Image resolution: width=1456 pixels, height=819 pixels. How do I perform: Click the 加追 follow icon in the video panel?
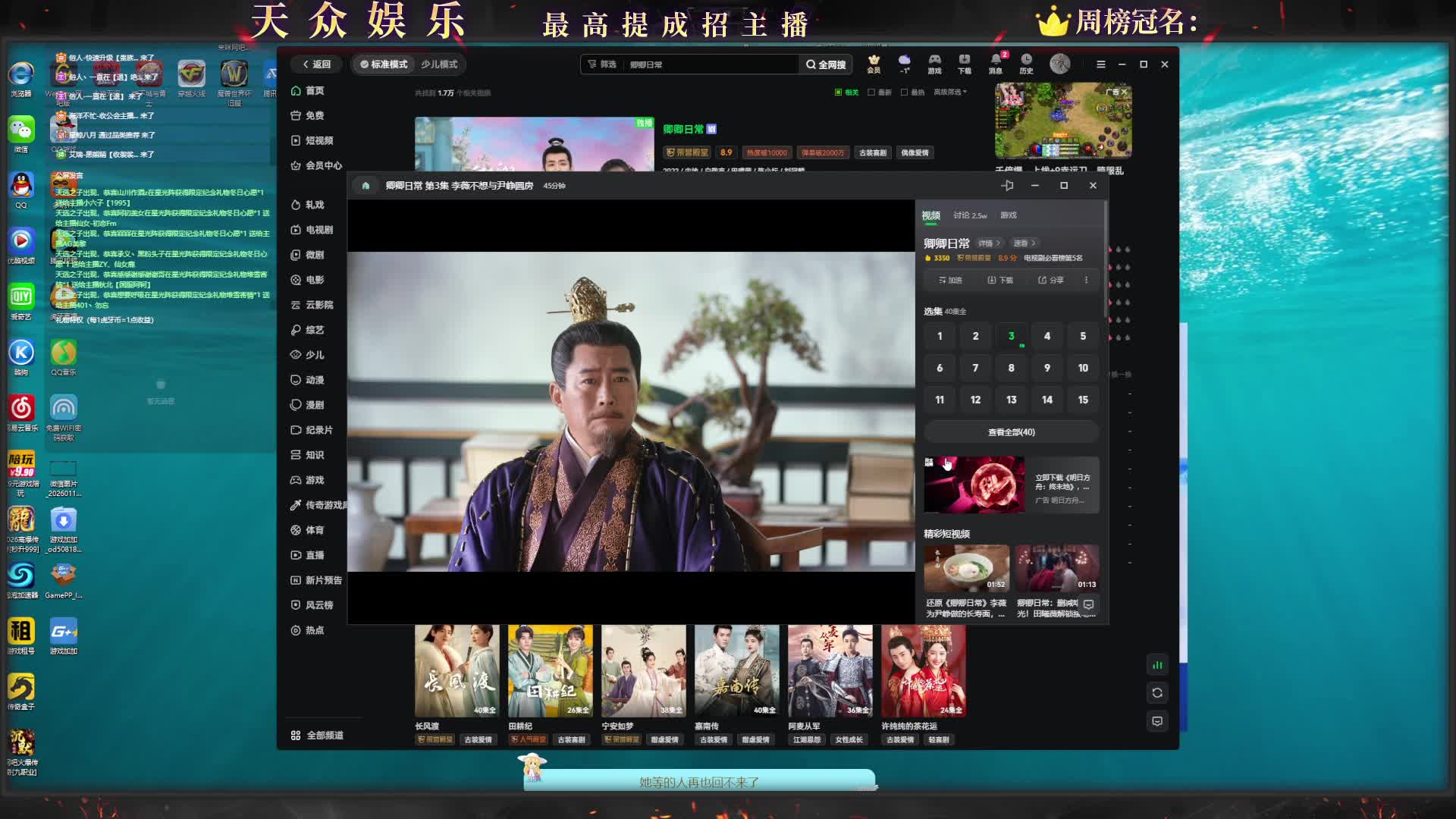[949, 280]
